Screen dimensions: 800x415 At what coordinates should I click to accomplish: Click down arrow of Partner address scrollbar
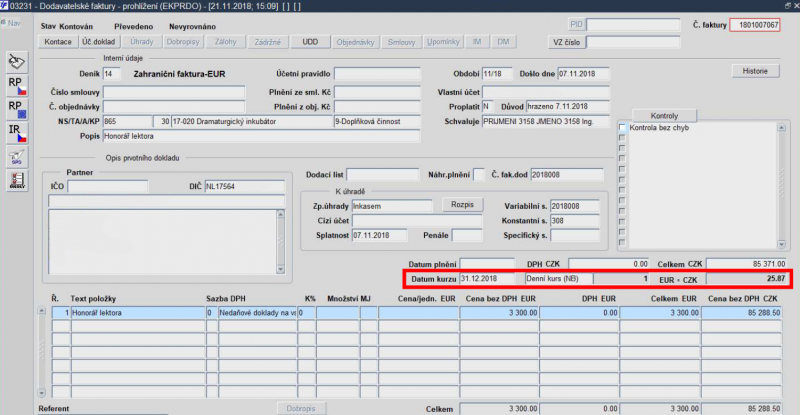coord(280,269)
